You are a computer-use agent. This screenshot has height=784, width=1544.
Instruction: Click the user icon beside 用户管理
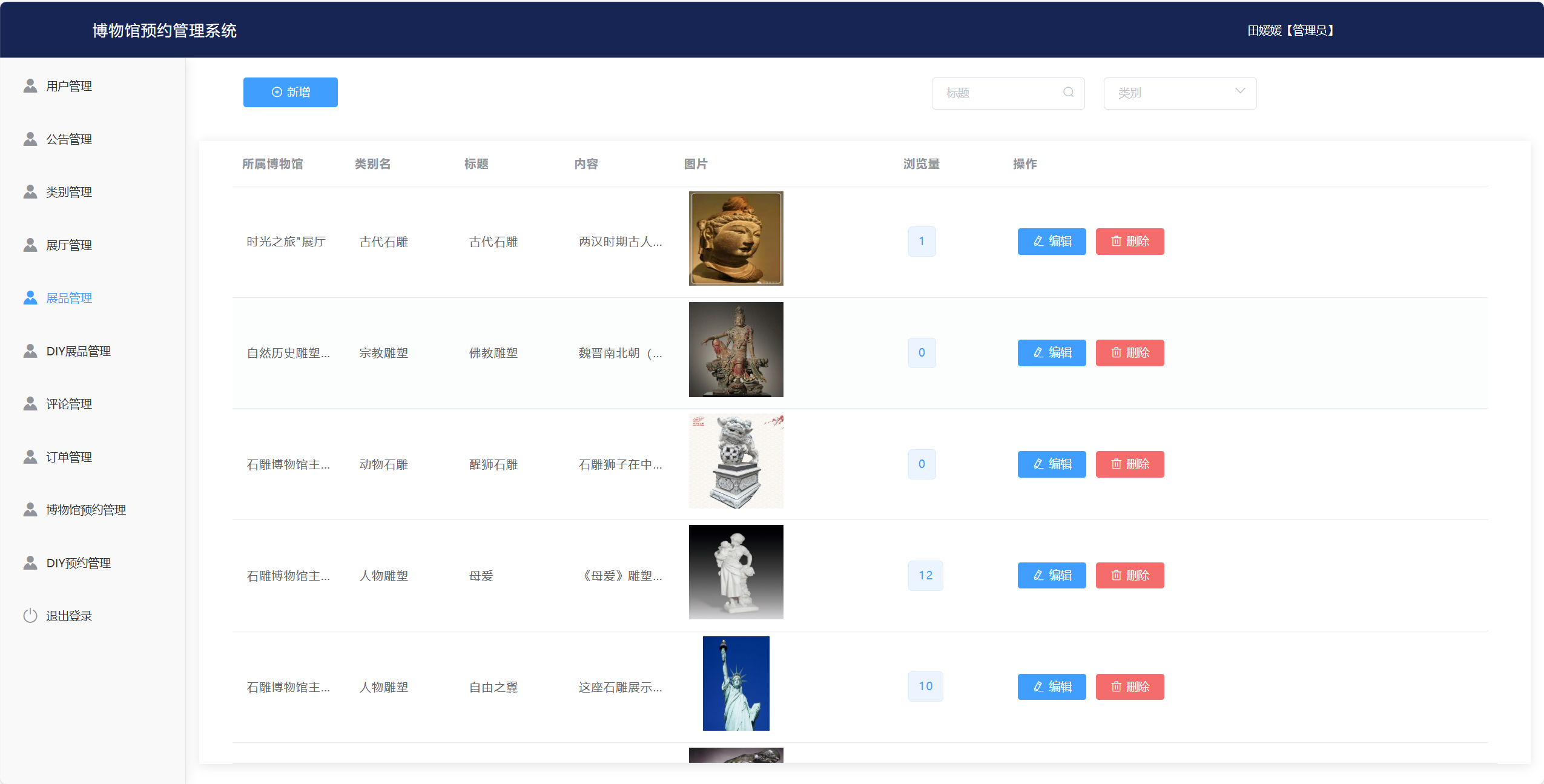click(x=30, y=86)
